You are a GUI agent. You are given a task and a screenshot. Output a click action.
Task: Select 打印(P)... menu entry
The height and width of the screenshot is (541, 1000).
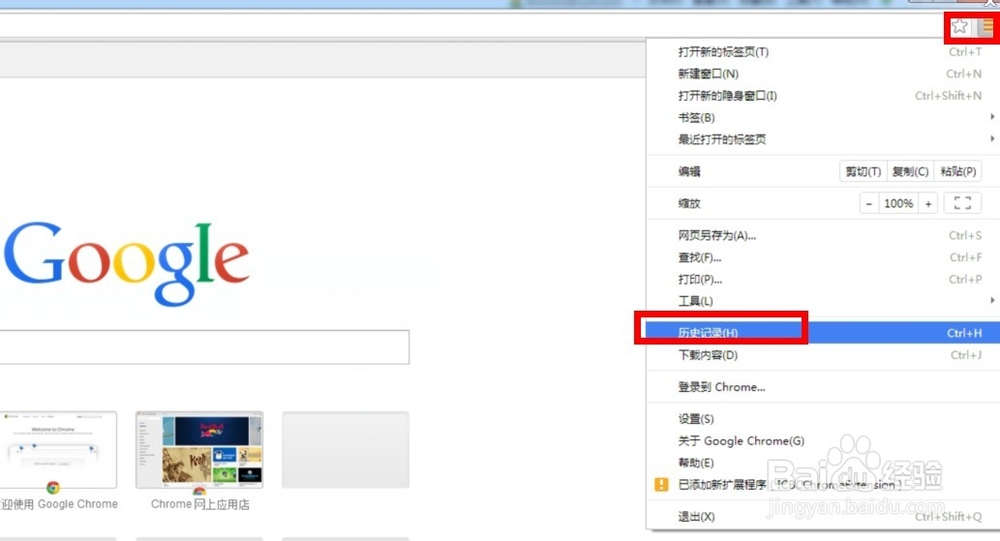point(823,279)
